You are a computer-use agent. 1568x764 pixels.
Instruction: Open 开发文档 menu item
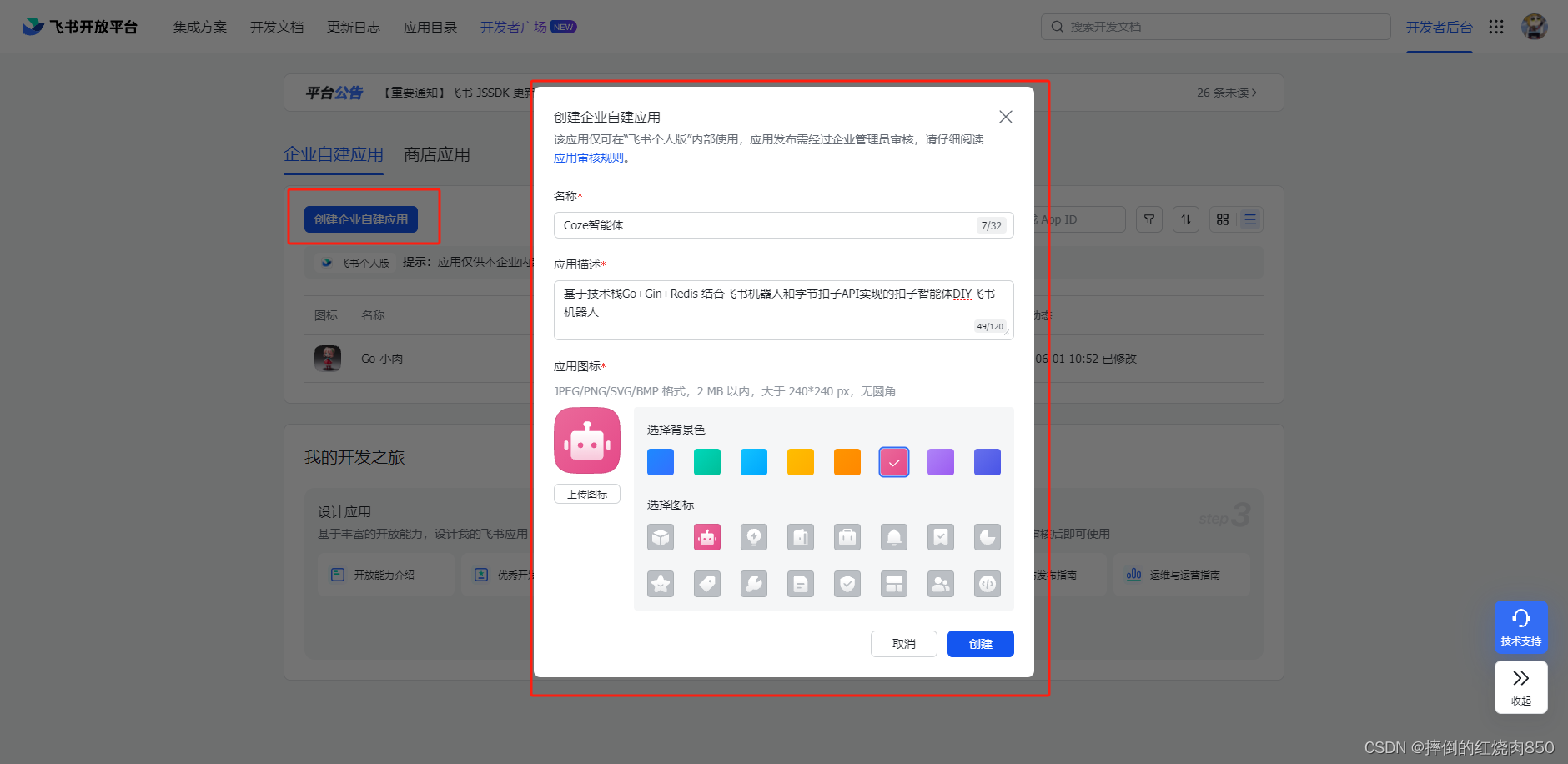point(277,27)
